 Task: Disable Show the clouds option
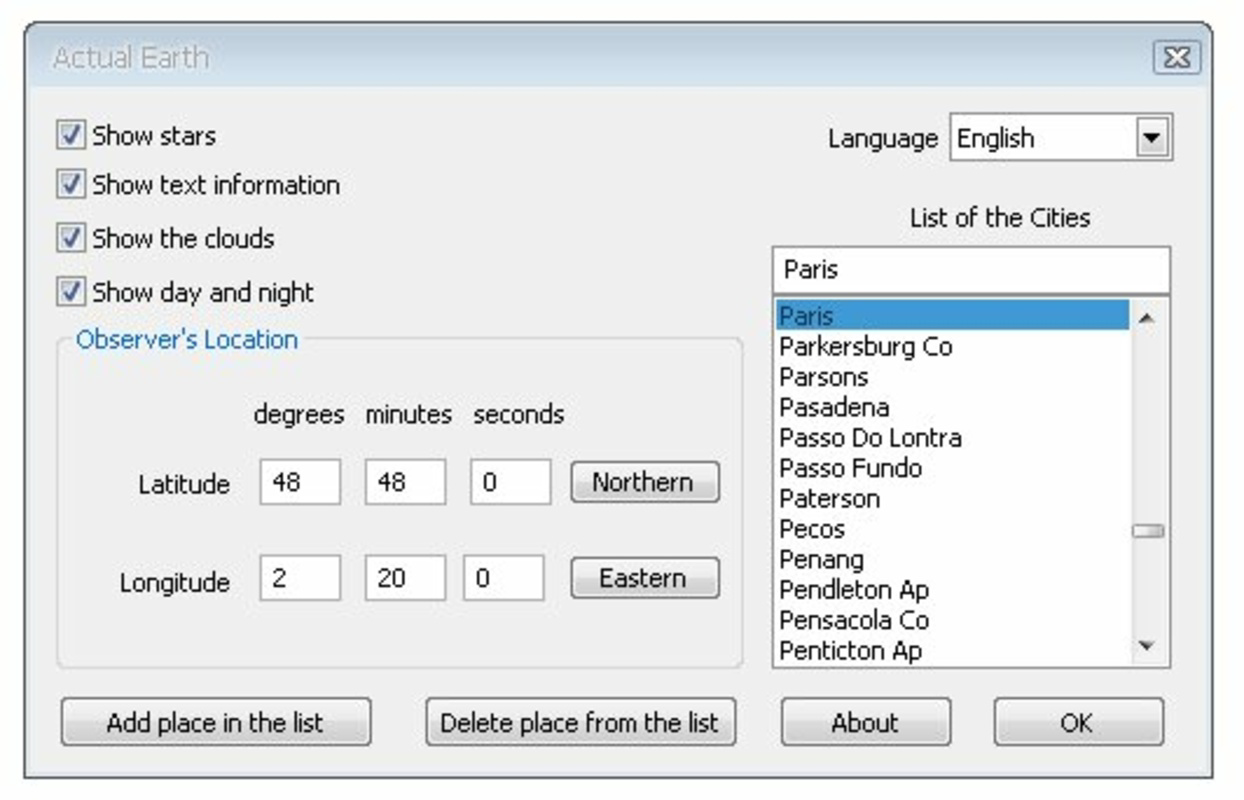click(70, 238)
